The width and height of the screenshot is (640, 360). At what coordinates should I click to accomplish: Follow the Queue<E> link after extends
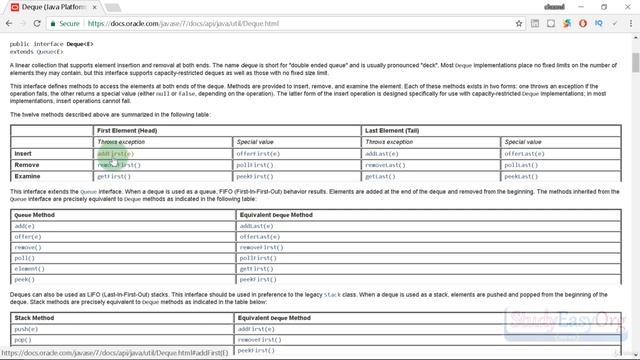(x=50, y=52)
